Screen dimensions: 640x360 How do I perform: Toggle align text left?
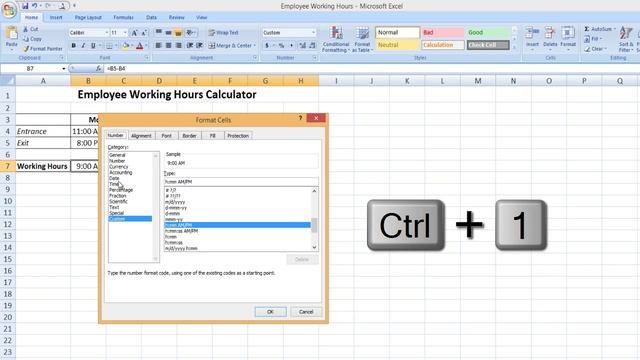coord(158,45)
